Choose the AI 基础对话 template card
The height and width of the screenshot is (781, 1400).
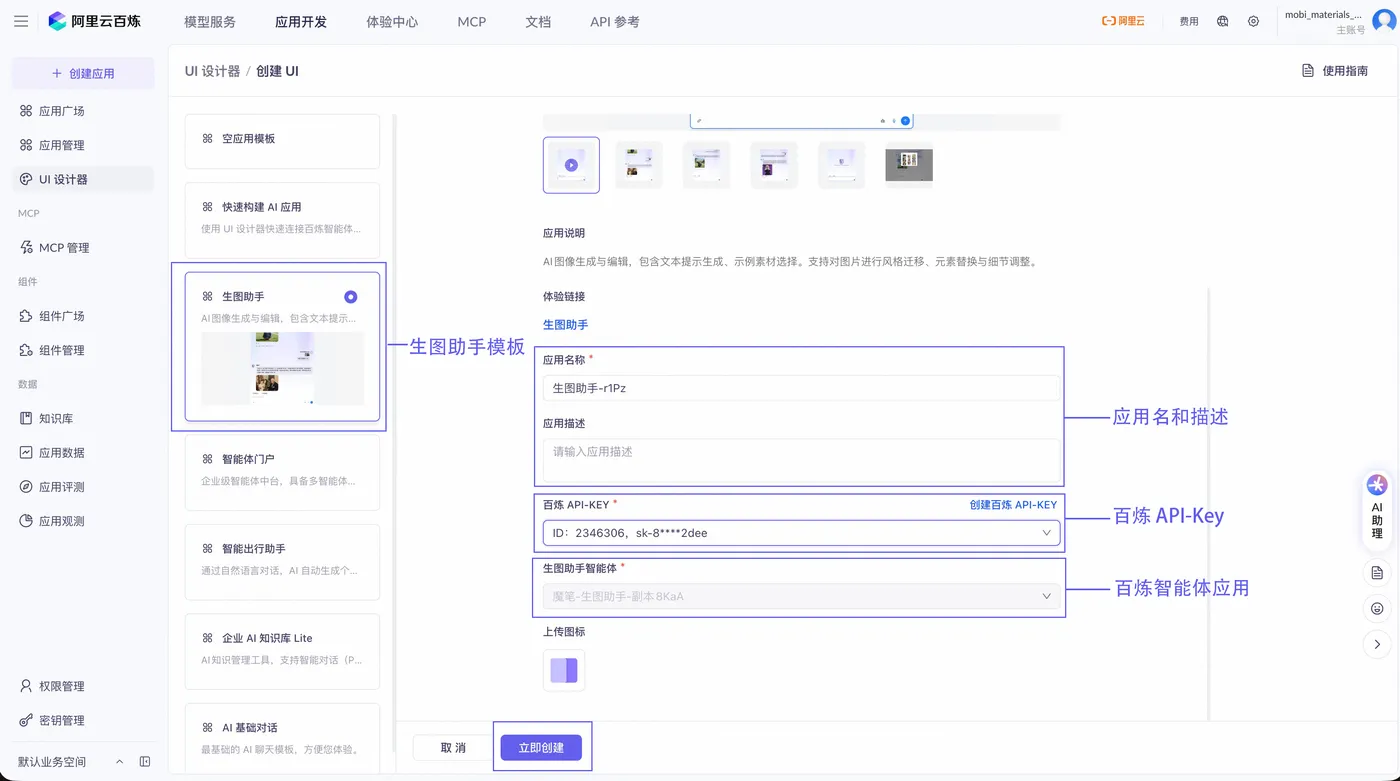(282, 738)
